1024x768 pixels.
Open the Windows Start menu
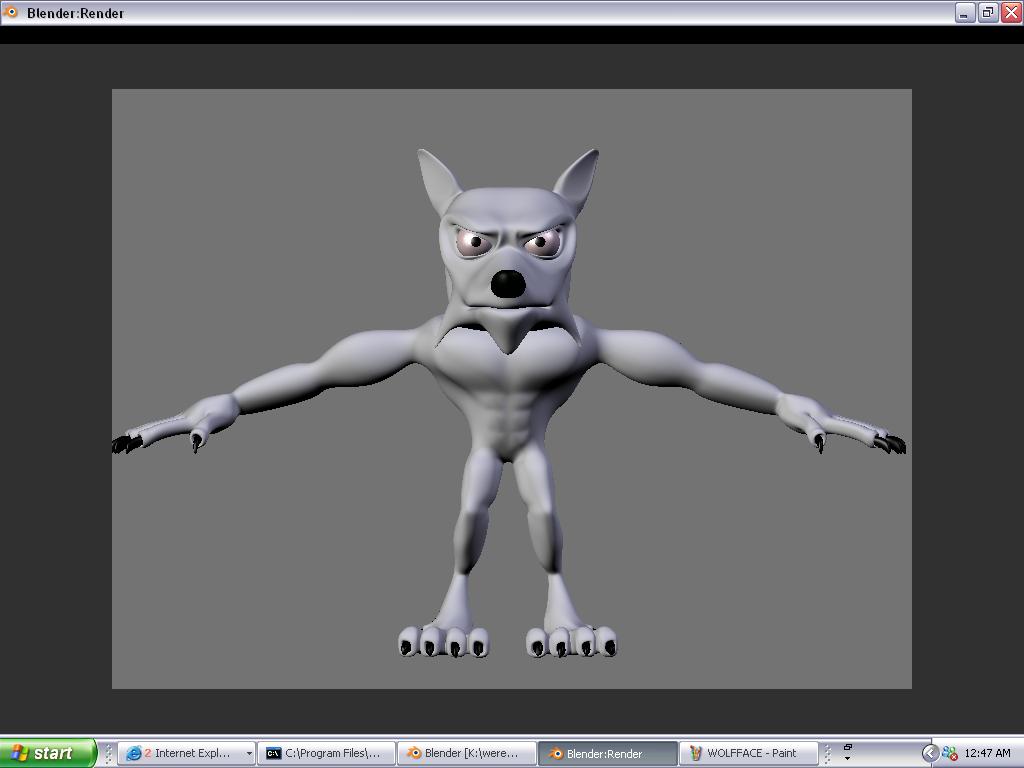48,753
